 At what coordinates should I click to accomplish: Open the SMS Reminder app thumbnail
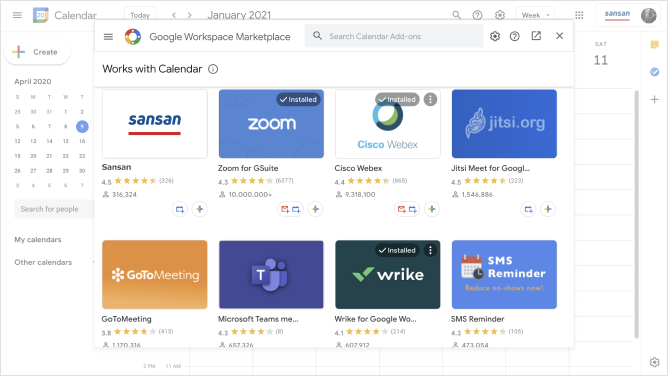click(504, 275)
